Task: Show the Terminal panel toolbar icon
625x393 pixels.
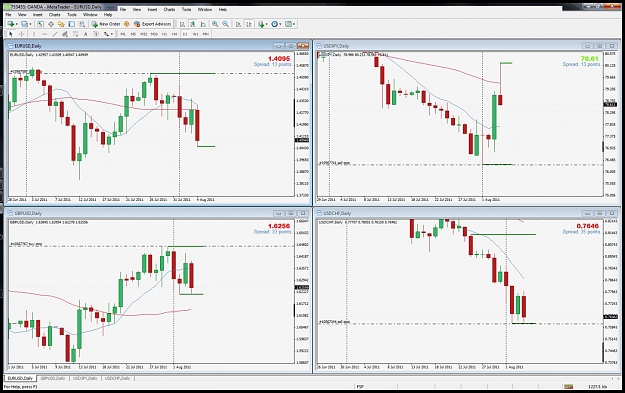Action: pos(71,24)
